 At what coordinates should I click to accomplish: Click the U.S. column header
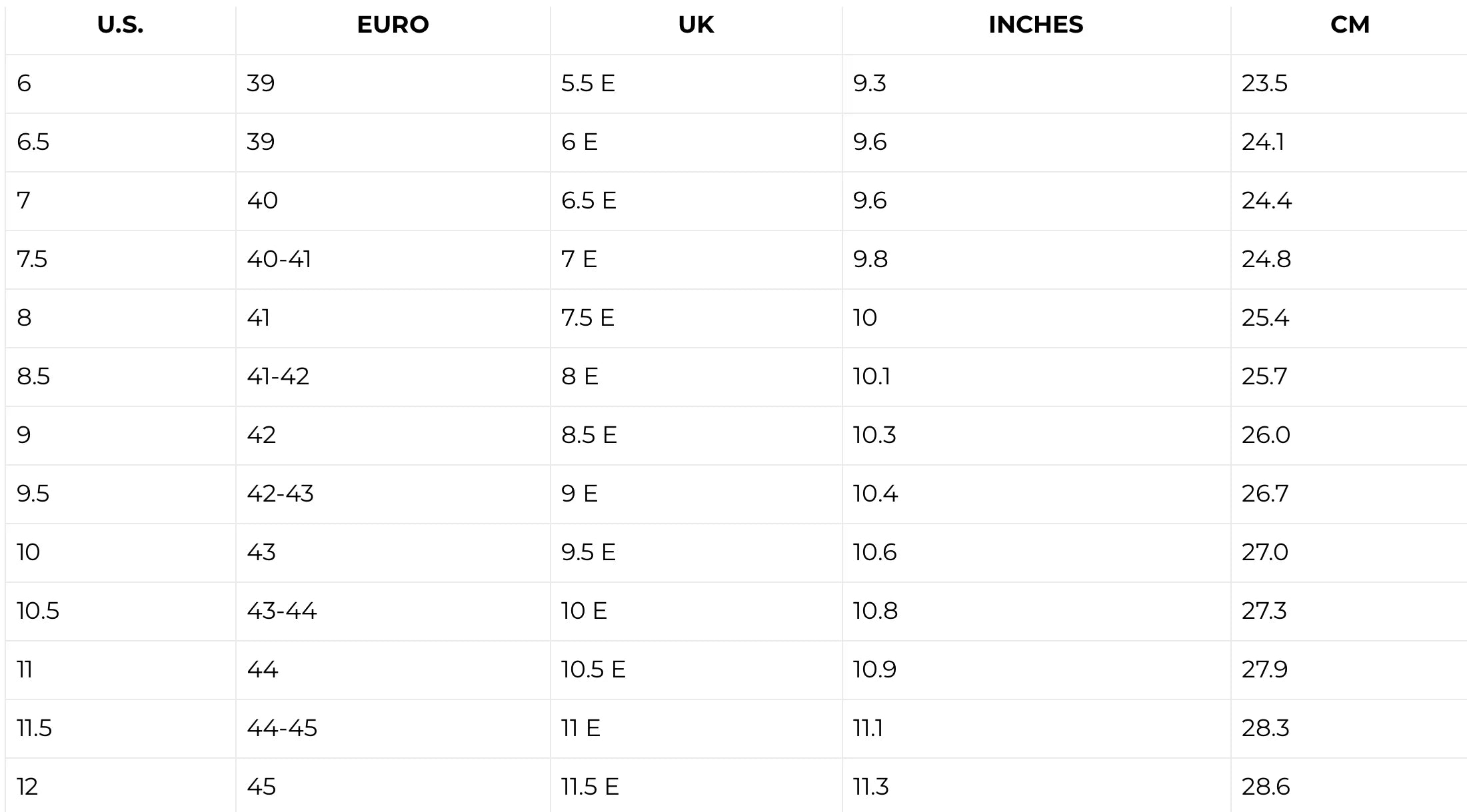(120, 25)
